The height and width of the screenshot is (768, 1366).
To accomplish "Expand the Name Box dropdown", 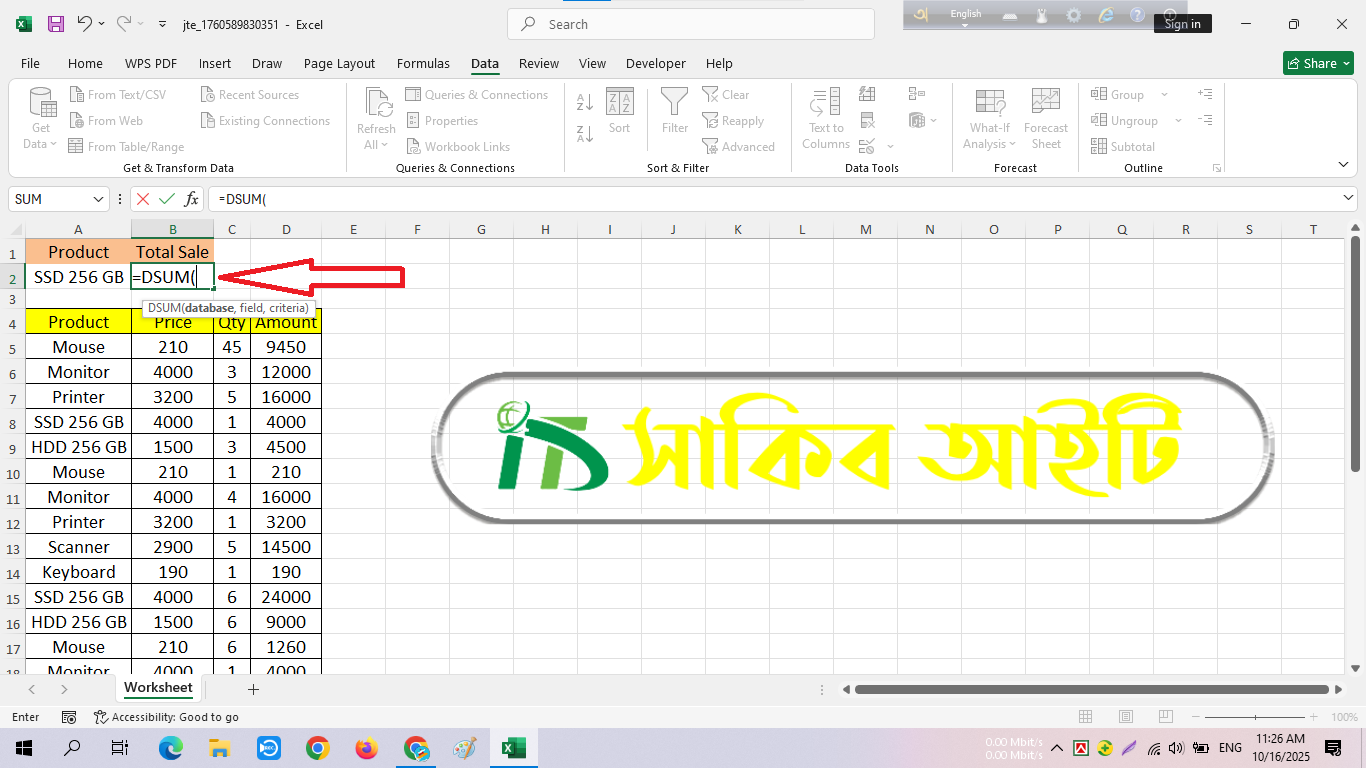I will tap(98, 199).
